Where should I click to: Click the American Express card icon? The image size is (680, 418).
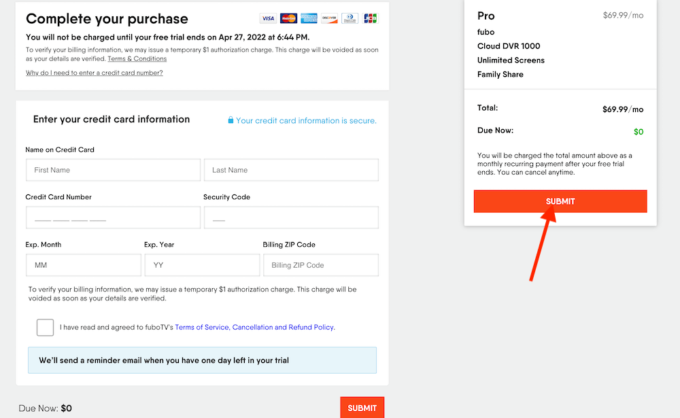tap(309, 18)
